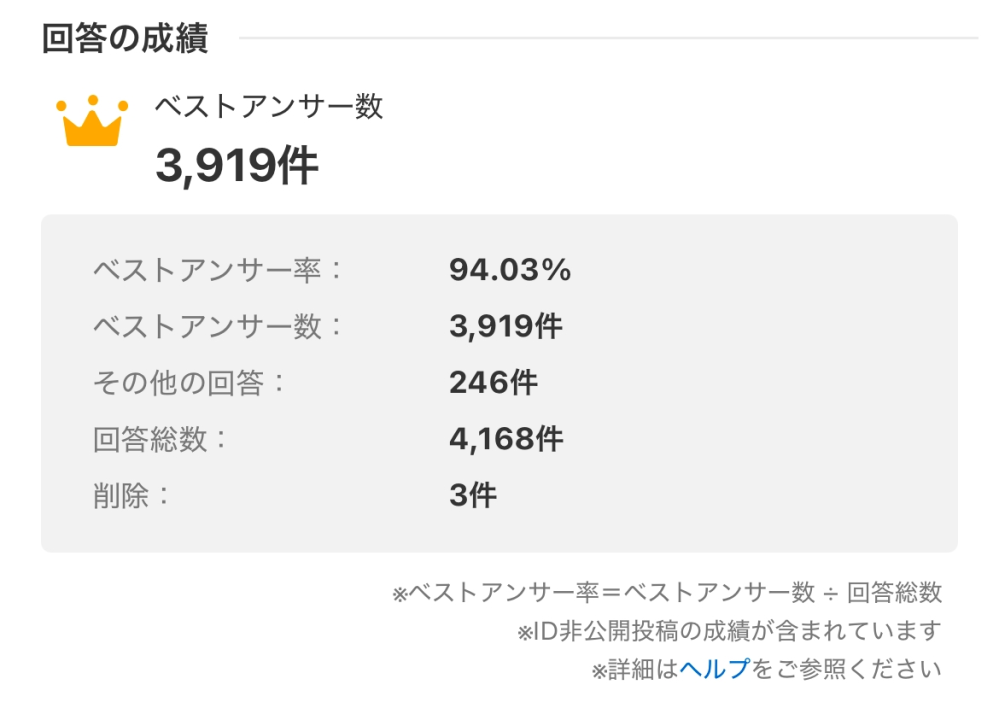Select the 94.03% rate value

coord(510,269)
